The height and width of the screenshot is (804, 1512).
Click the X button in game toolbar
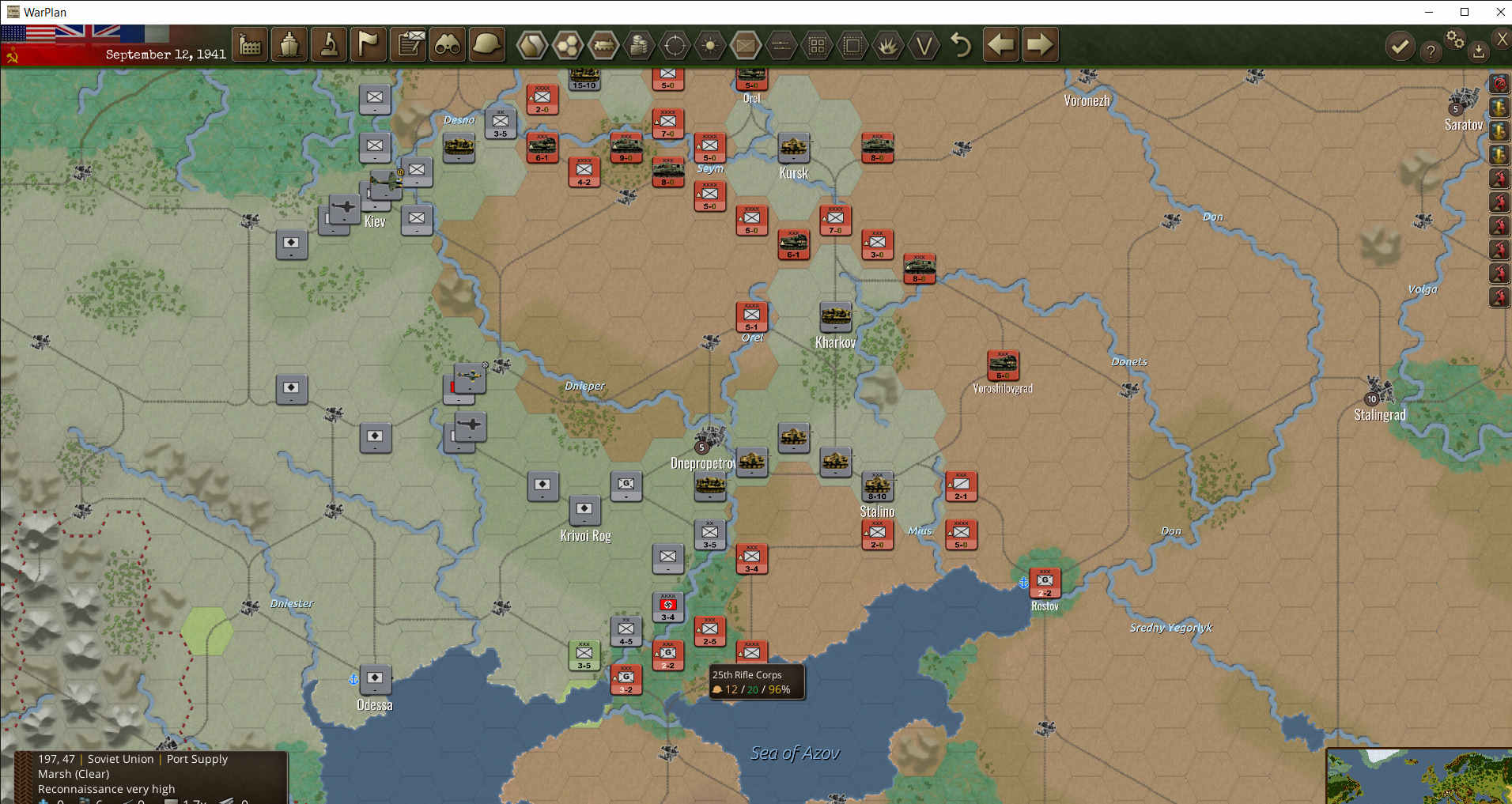(x=1502, y=39)
